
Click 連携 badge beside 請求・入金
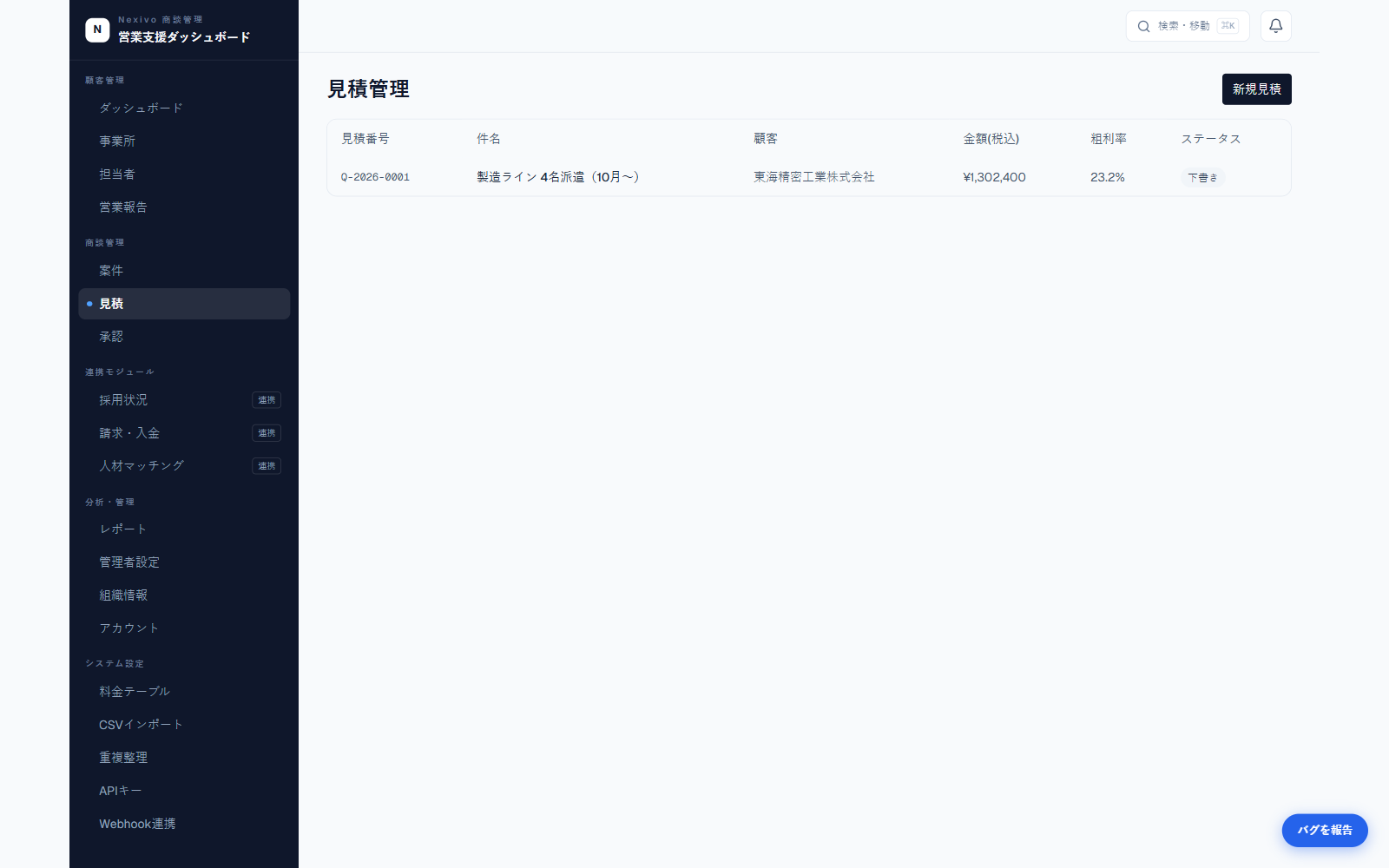pos(267,433)
